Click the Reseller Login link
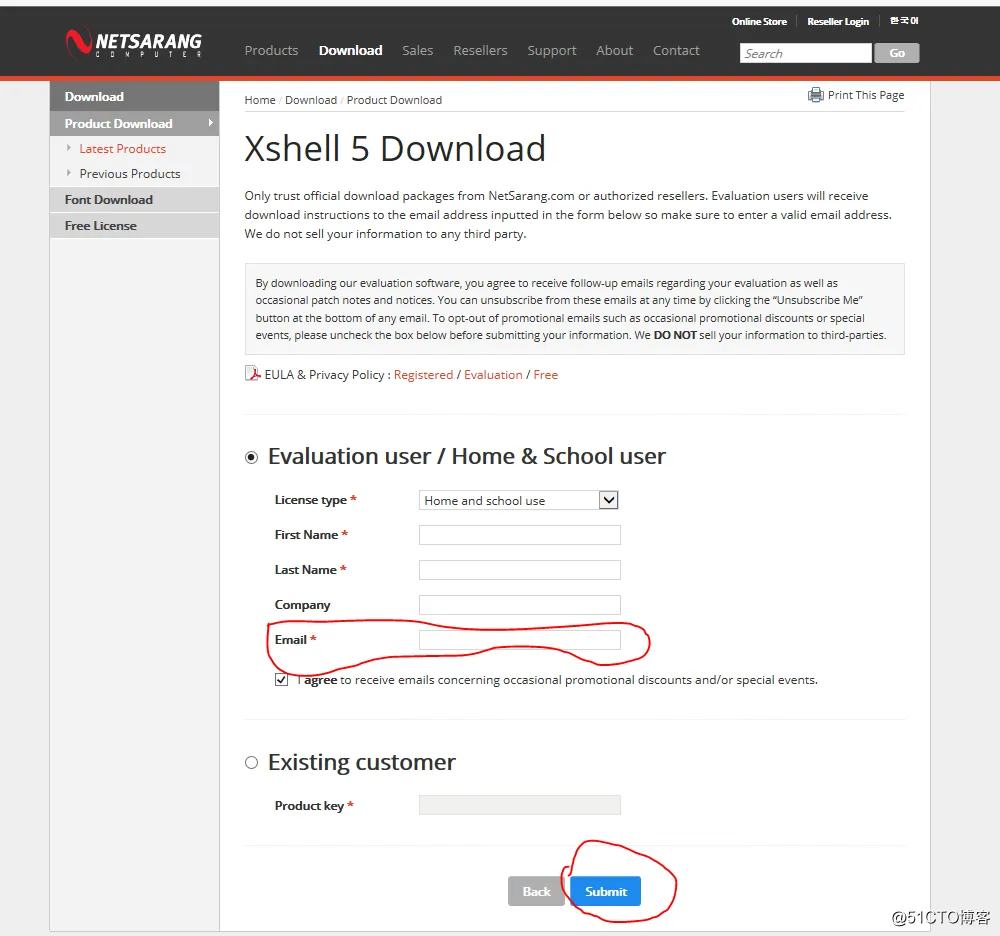 [838, 22]
